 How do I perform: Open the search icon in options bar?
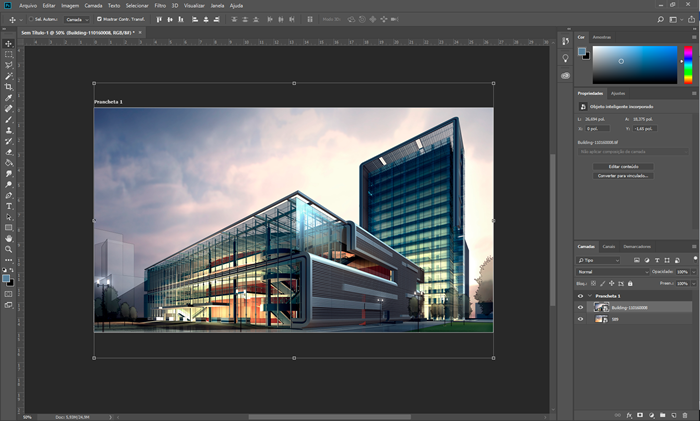[660, 19]
